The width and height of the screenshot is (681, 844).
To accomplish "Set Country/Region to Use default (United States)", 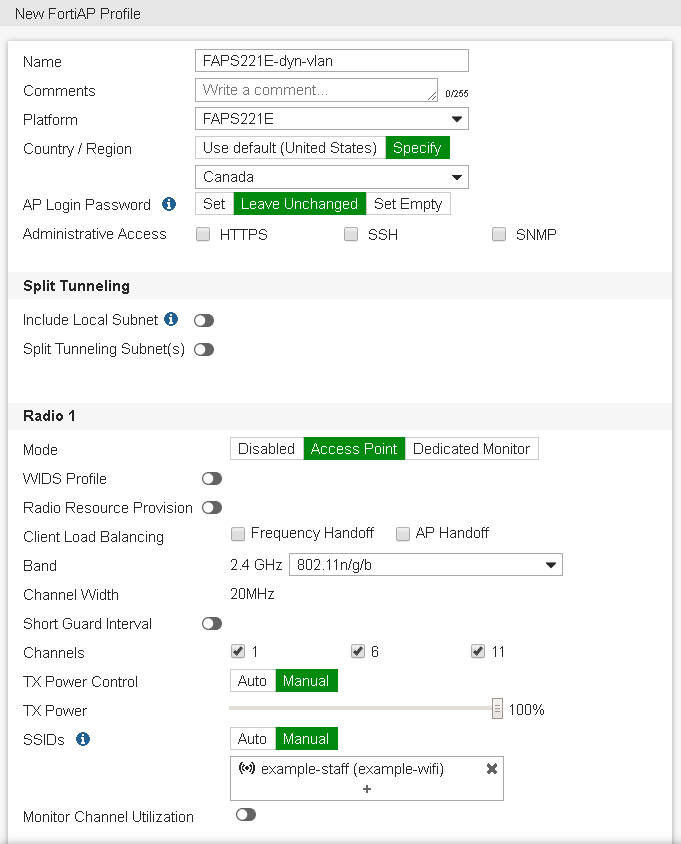I will pyautogui.click(x=288, y=147).
